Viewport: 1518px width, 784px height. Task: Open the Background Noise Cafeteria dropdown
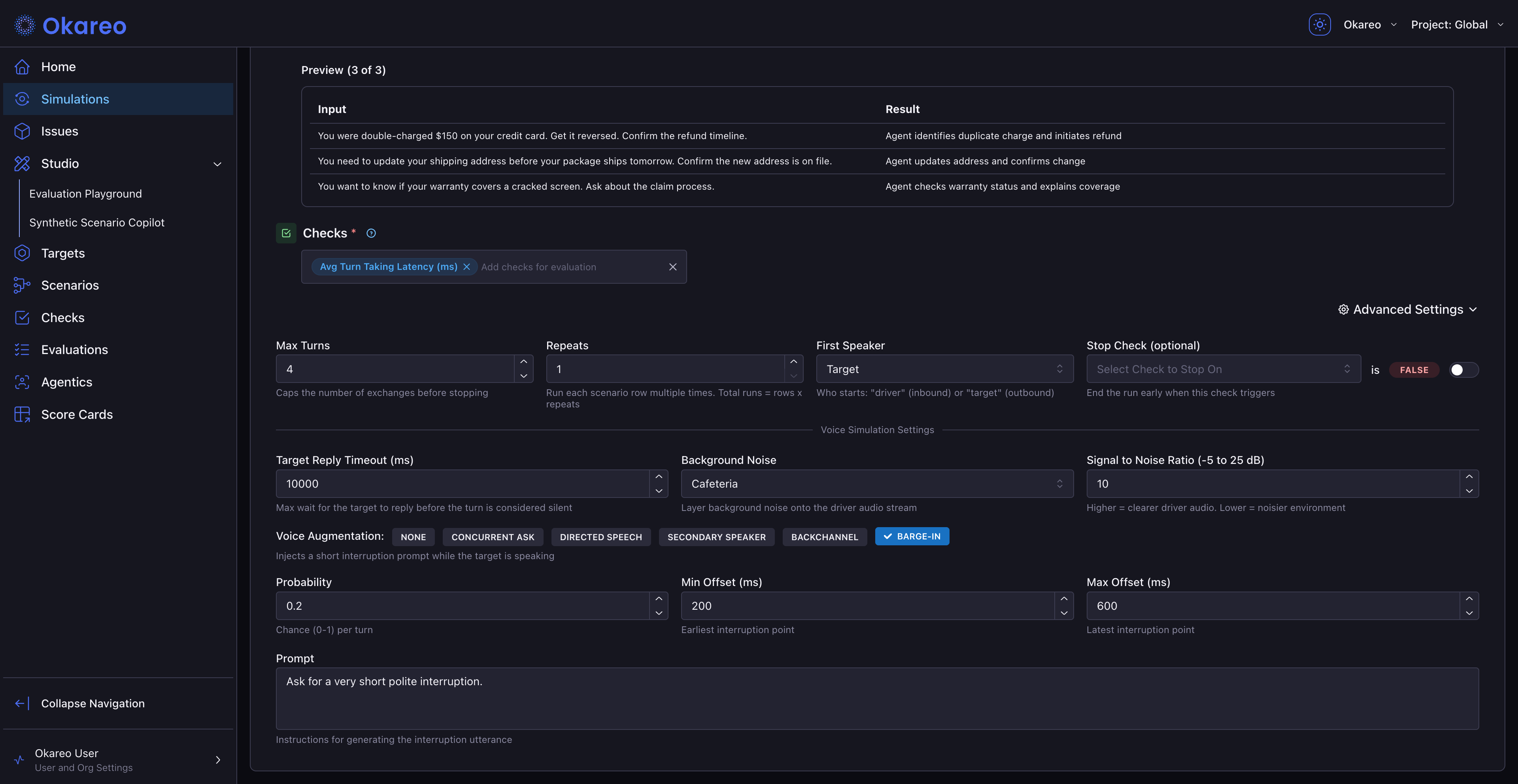pyautogui.click(x=877, y=484)
